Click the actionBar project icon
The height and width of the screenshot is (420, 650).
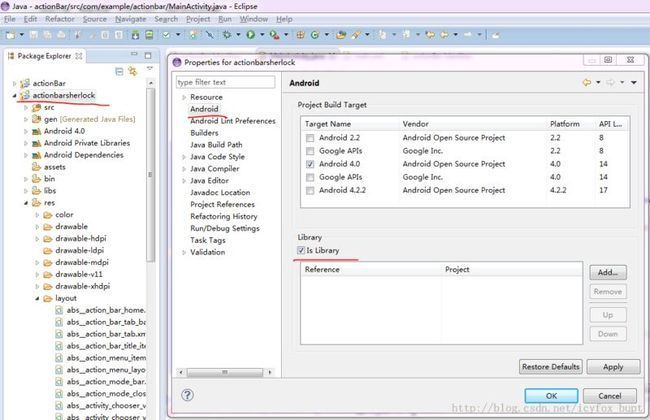[25, 83]
